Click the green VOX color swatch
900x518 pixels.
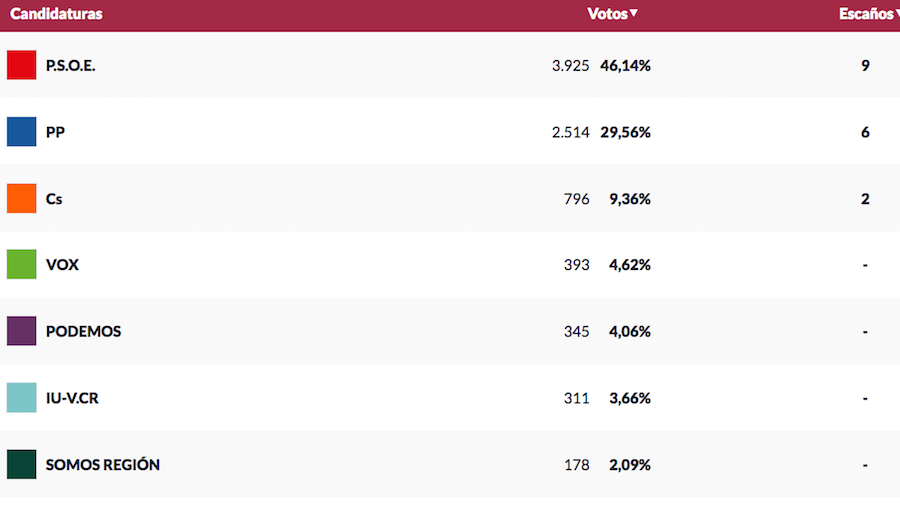(x=21, y=265)
